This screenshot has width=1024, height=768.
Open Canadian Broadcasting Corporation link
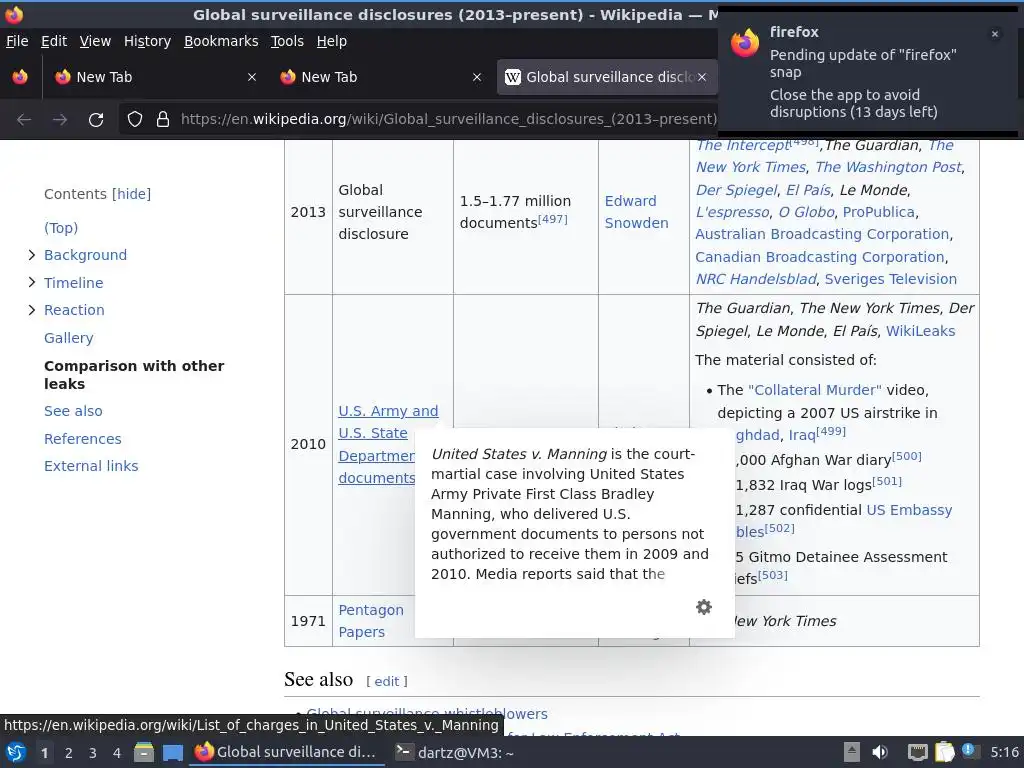click(820, 257)
